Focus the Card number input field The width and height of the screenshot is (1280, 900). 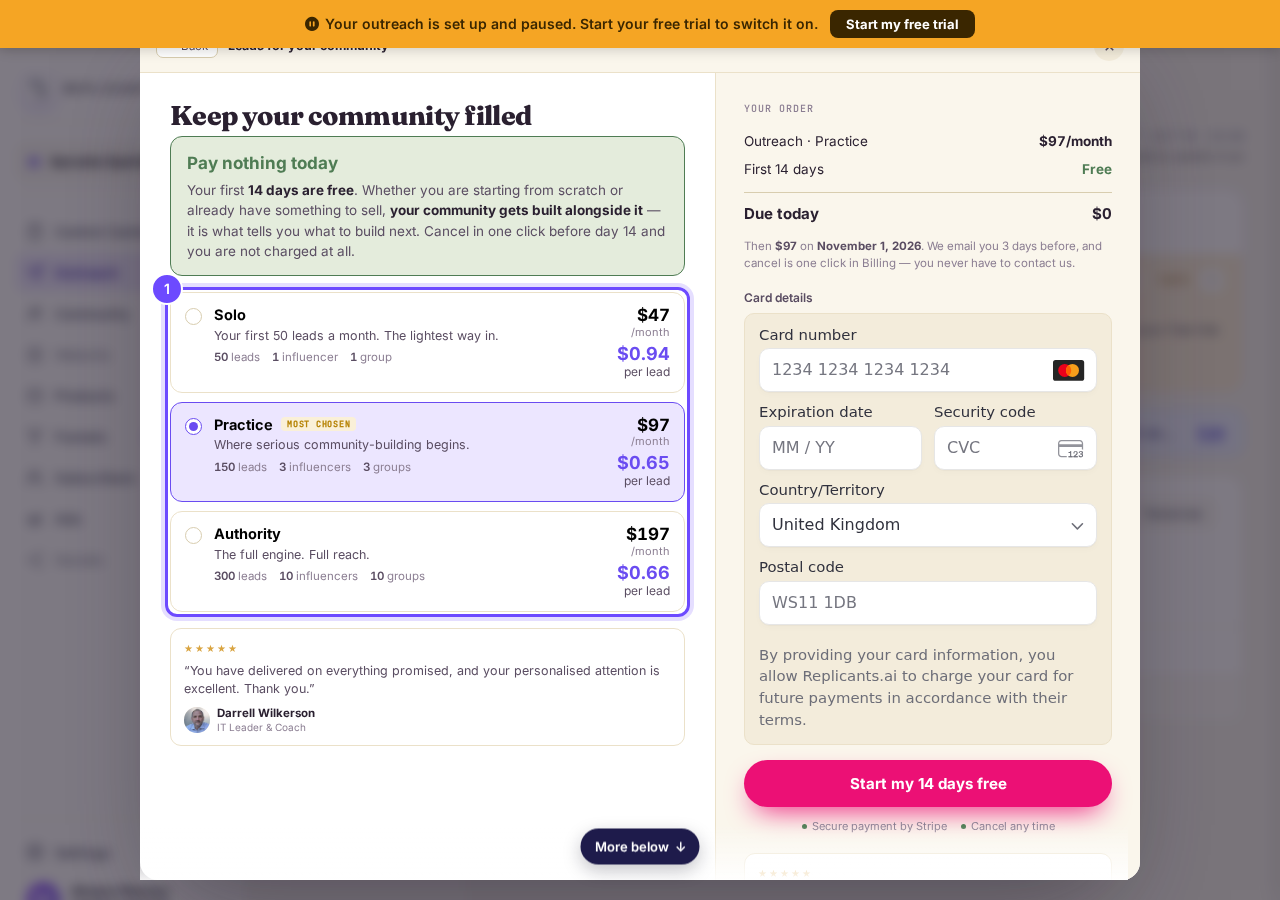[x=928, y=370]
